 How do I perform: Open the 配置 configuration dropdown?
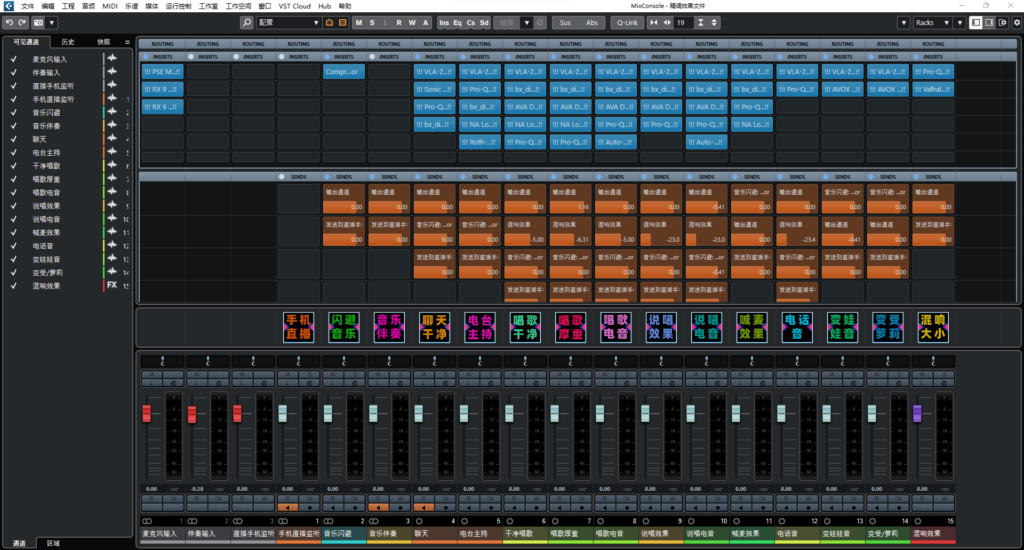click(288, 22)
